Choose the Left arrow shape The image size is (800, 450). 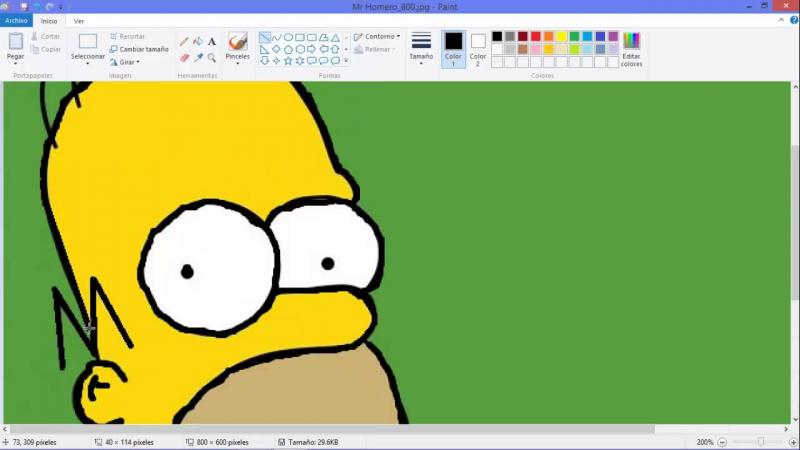(323, 49)
